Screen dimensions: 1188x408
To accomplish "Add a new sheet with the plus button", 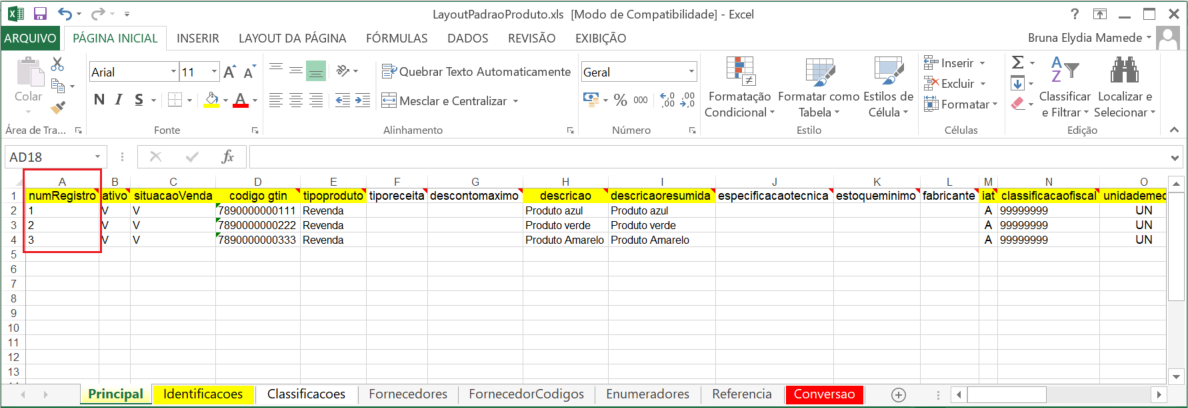I will click(899, 394).
